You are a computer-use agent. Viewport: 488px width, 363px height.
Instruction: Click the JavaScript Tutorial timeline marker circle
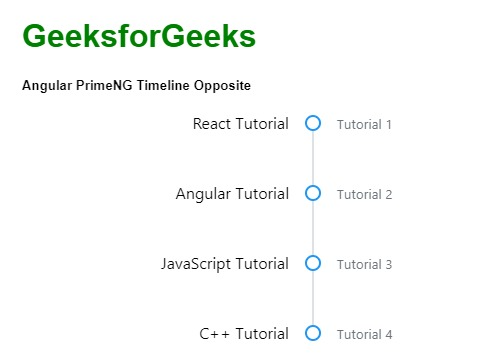(313, 263)
